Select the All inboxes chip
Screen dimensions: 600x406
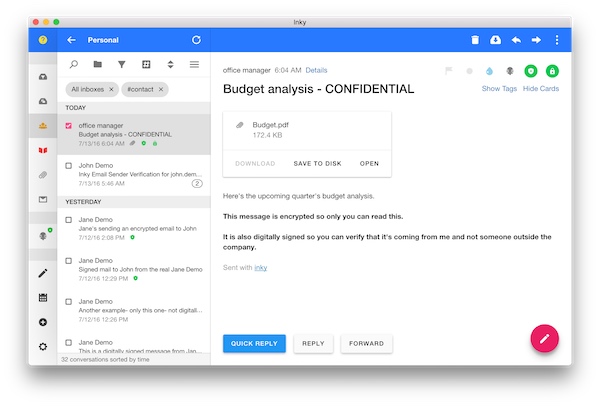click(x=92, y=90)
